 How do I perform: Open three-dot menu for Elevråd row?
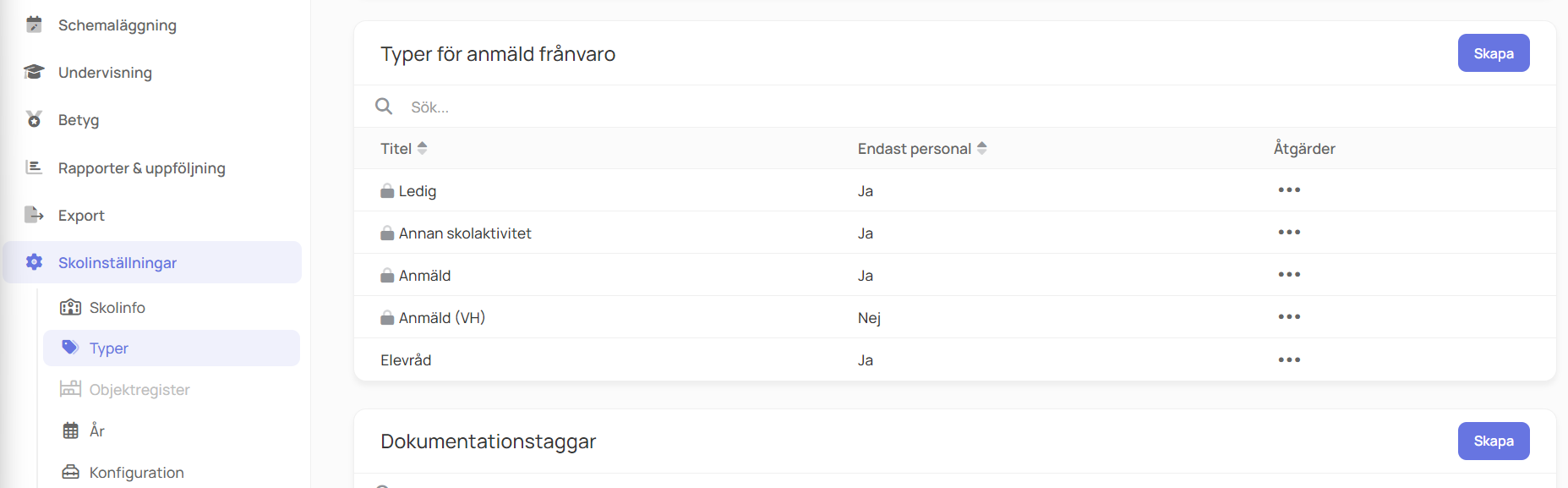1289,360
